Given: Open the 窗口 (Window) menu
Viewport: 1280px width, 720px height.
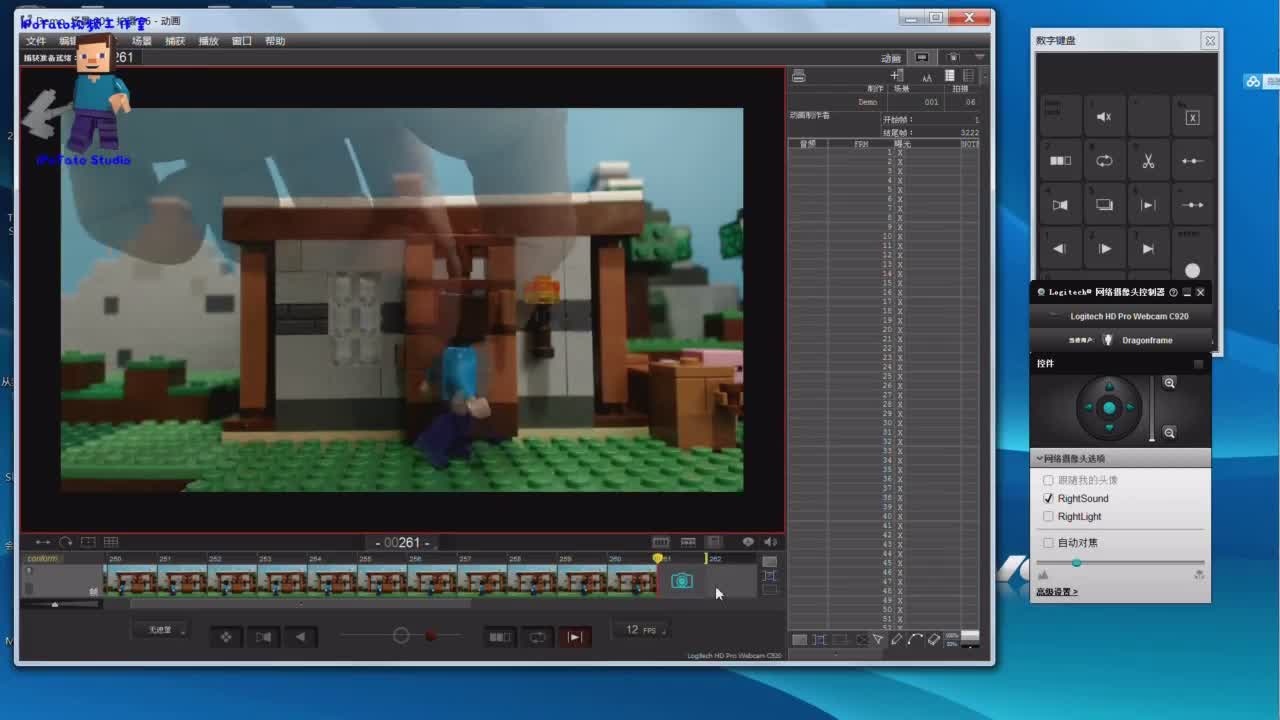Looking at the screenshot, I should click(x=241, y=41).
